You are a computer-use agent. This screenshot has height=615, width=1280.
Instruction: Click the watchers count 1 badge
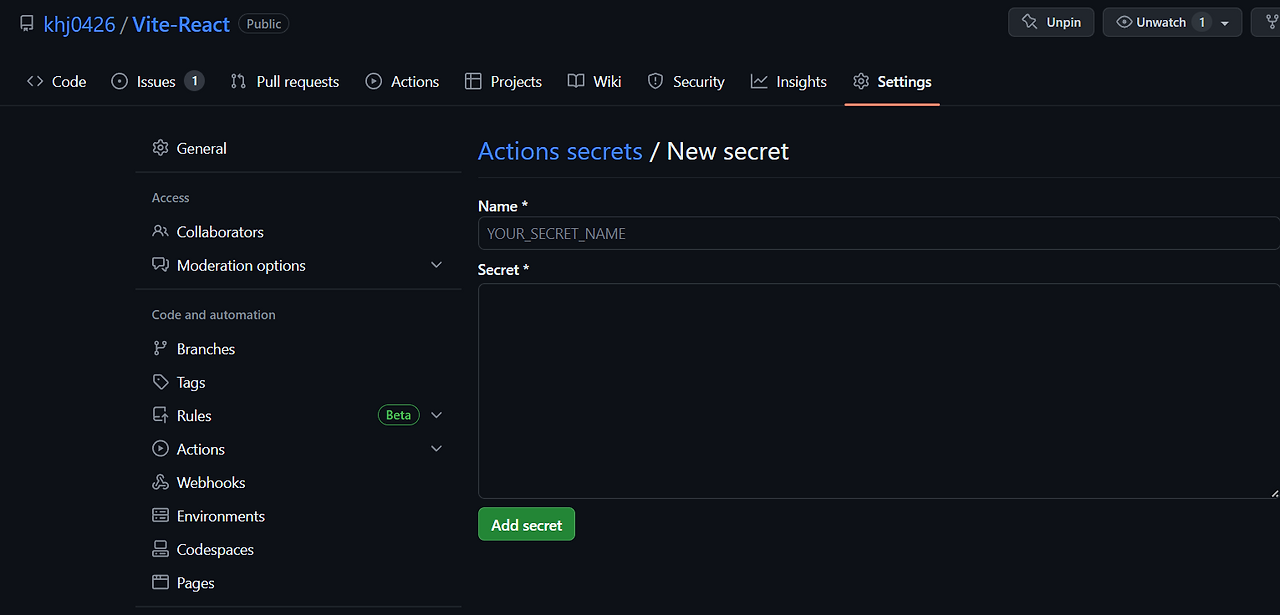(x=1202, y=22)
